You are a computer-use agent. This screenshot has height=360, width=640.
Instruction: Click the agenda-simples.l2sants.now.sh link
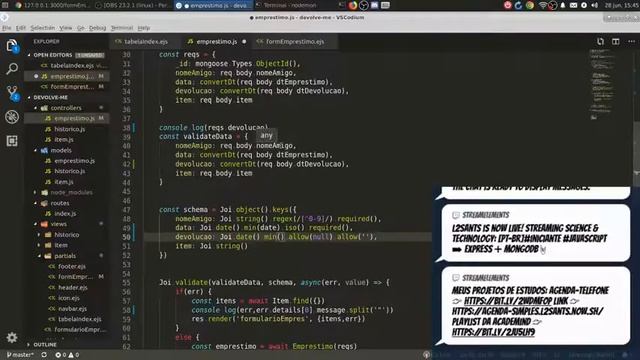(527, 311)
